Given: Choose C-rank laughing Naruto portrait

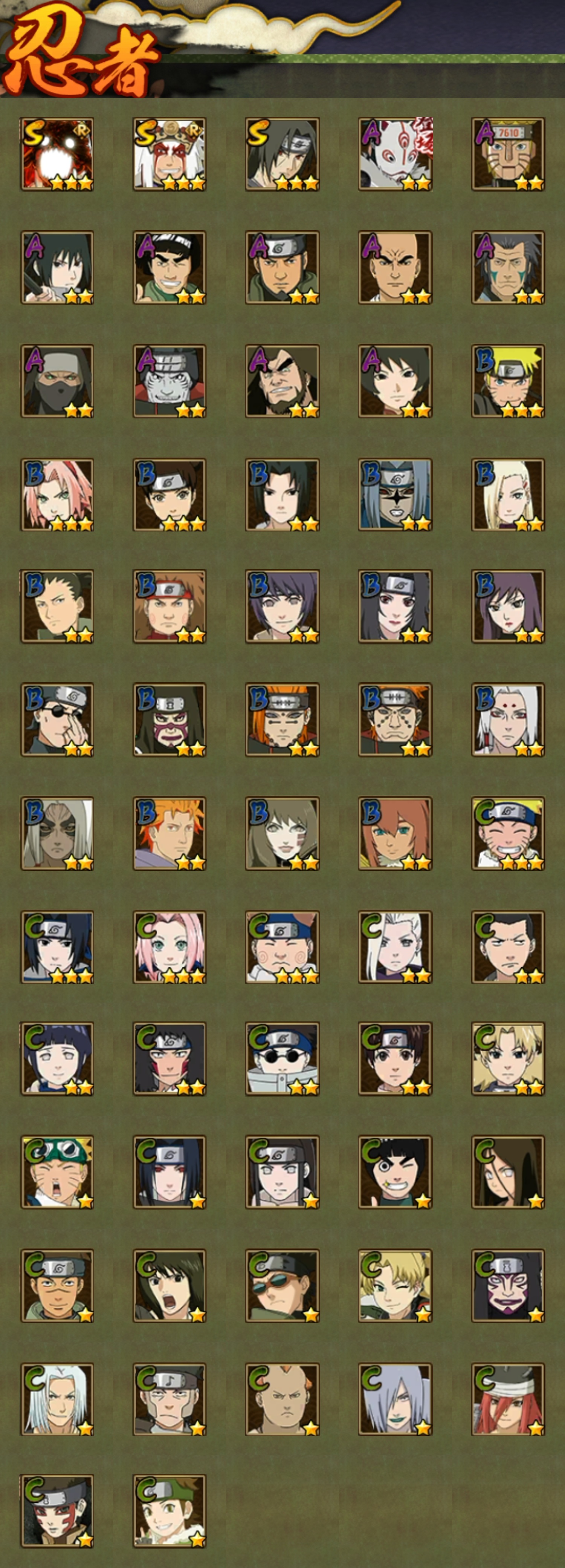Looking at the screenshot, I should tap(508, 833).
